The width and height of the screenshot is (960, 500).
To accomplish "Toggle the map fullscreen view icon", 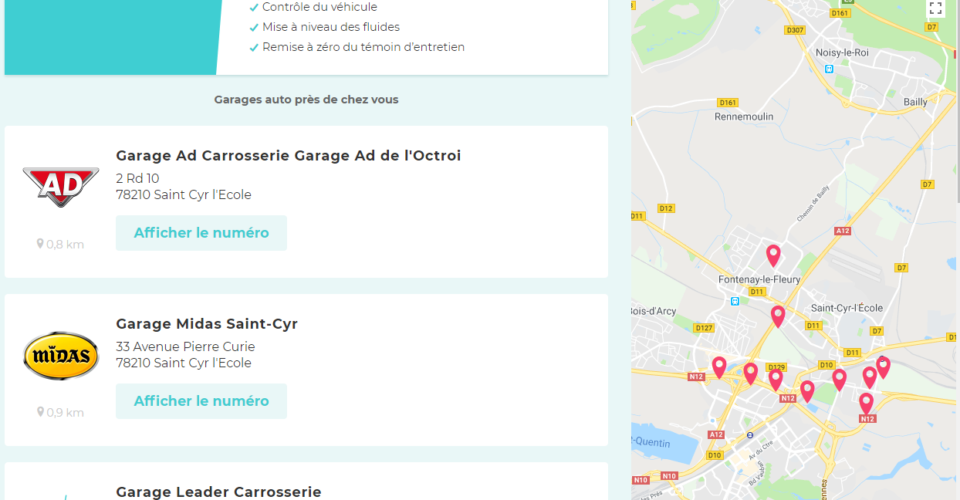I will pyautogui.click(x=935, y=8).
